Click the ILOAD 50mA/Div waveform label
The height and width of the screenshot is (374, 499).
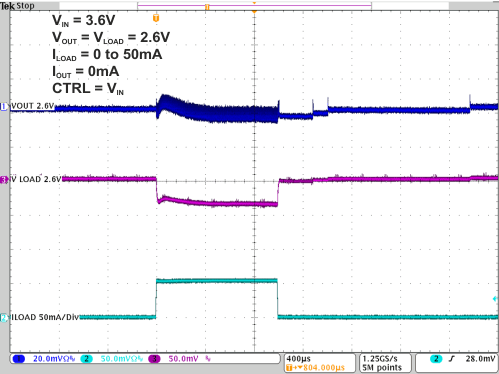tap(45, 317)
